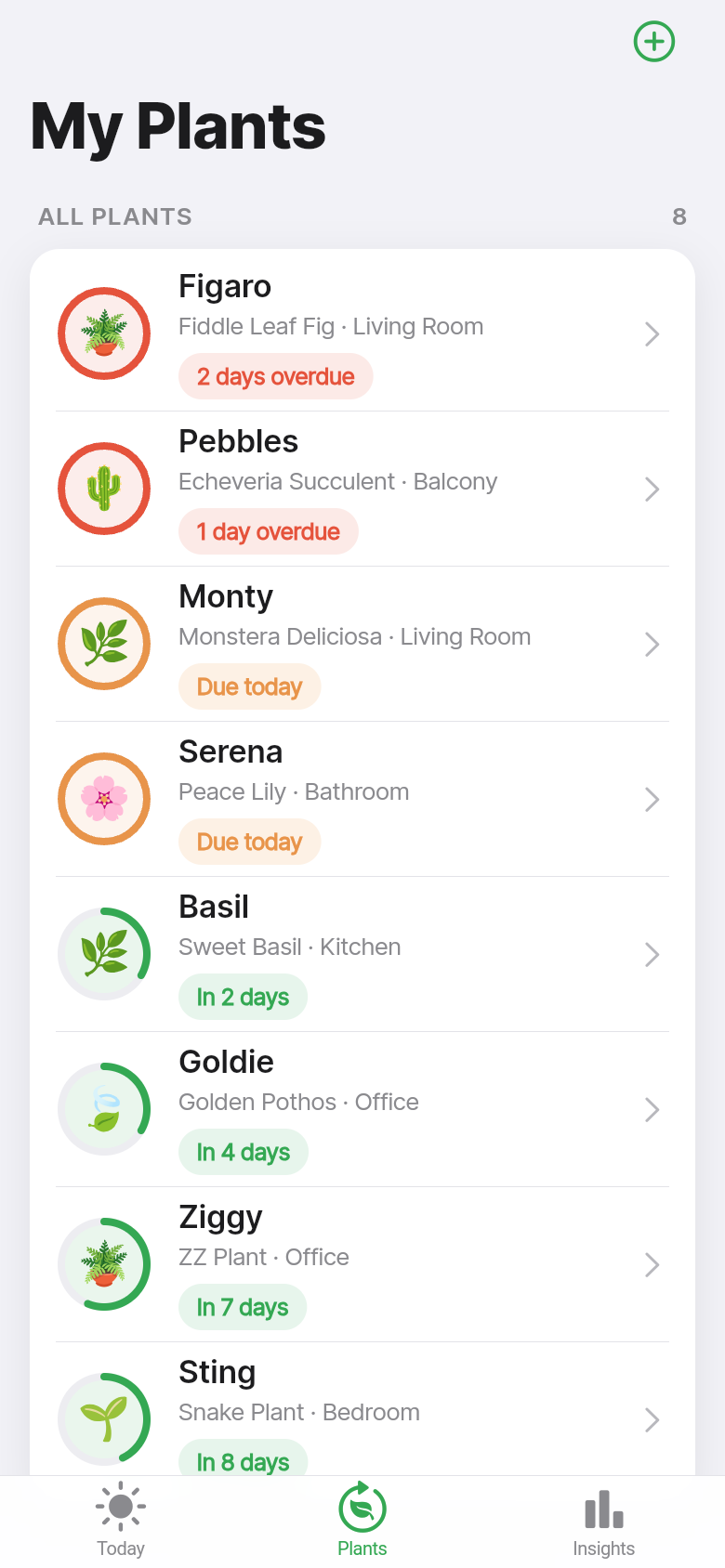
Task: Open the Pebbles plant name
Action: pos(239,442)
